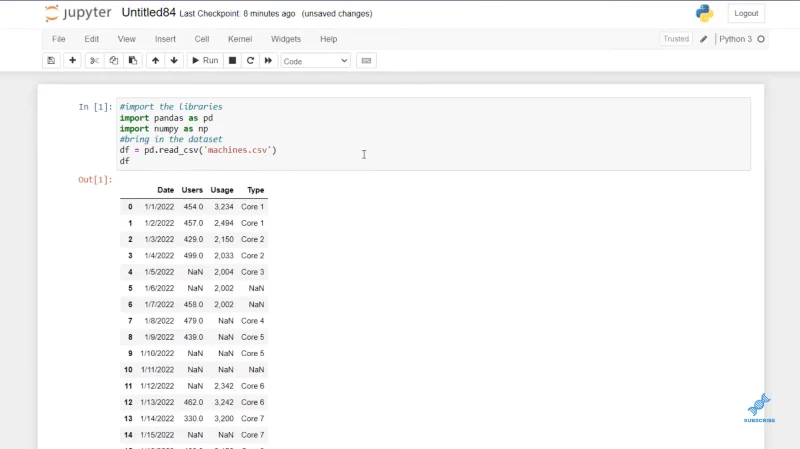Click the Usage value 3,242
800x449 pixels.
click(x=224, y=402)
